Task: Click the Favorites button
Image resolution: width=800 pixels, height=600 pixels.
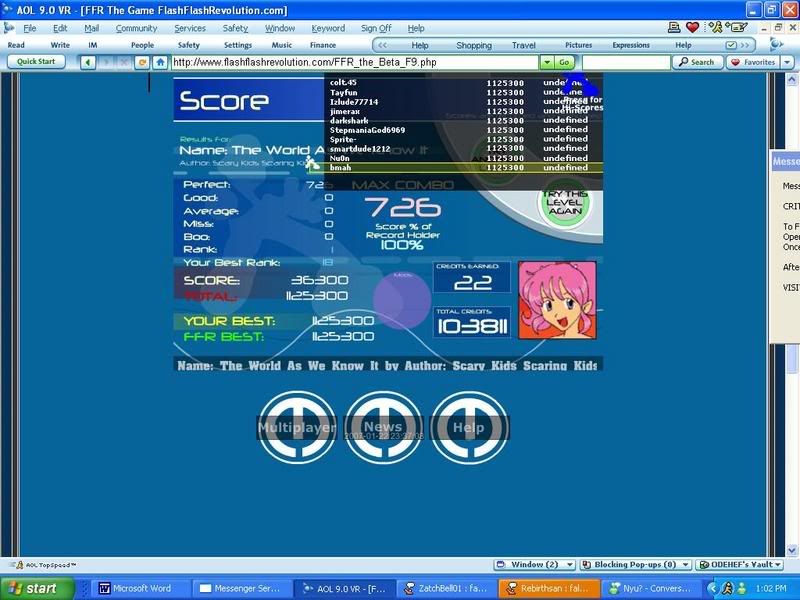Action: click(753, 62)
